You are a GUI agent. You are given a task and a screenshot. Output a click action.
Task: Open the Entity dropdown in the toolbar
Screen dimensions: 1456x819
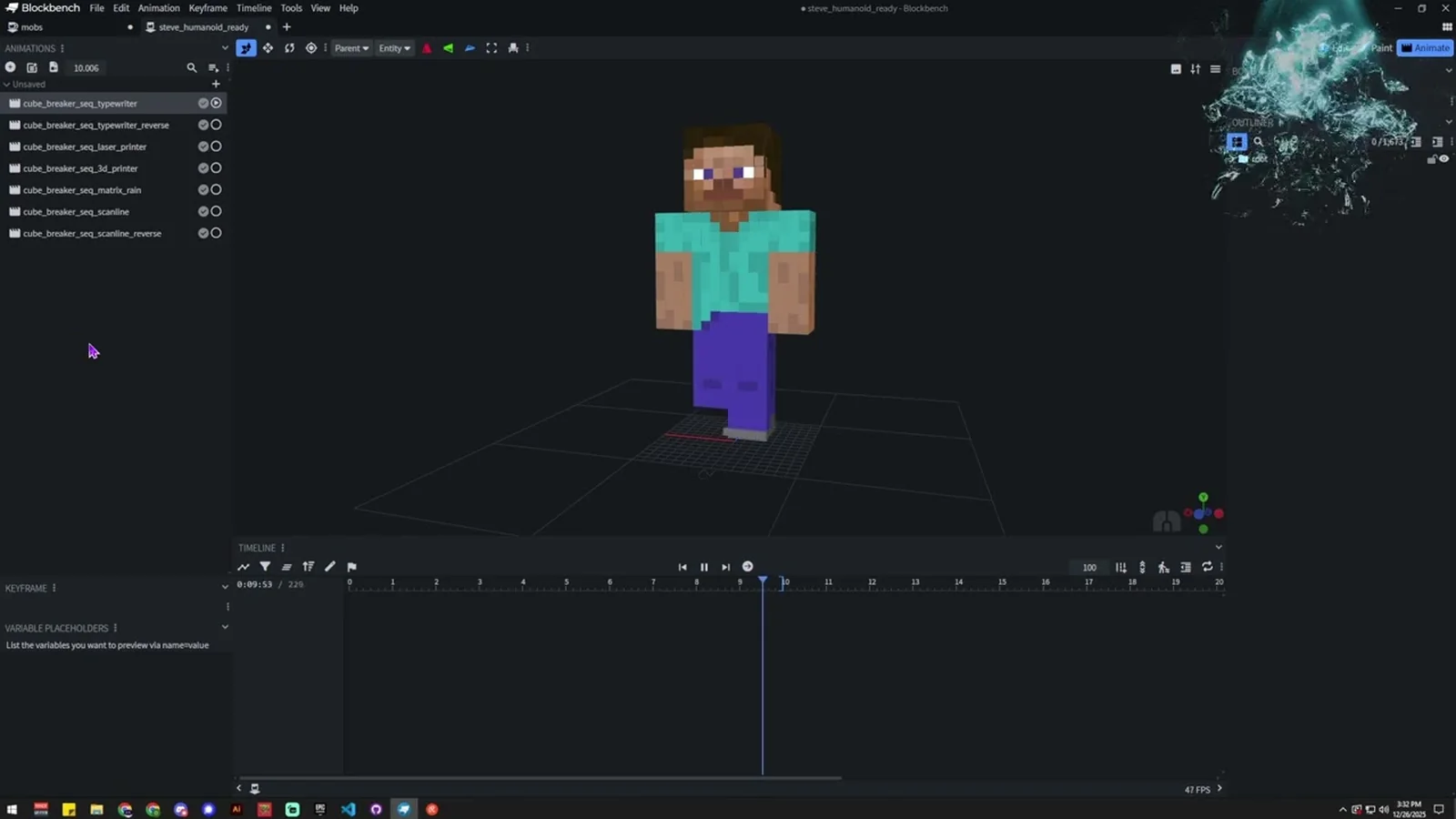[394, 48]
